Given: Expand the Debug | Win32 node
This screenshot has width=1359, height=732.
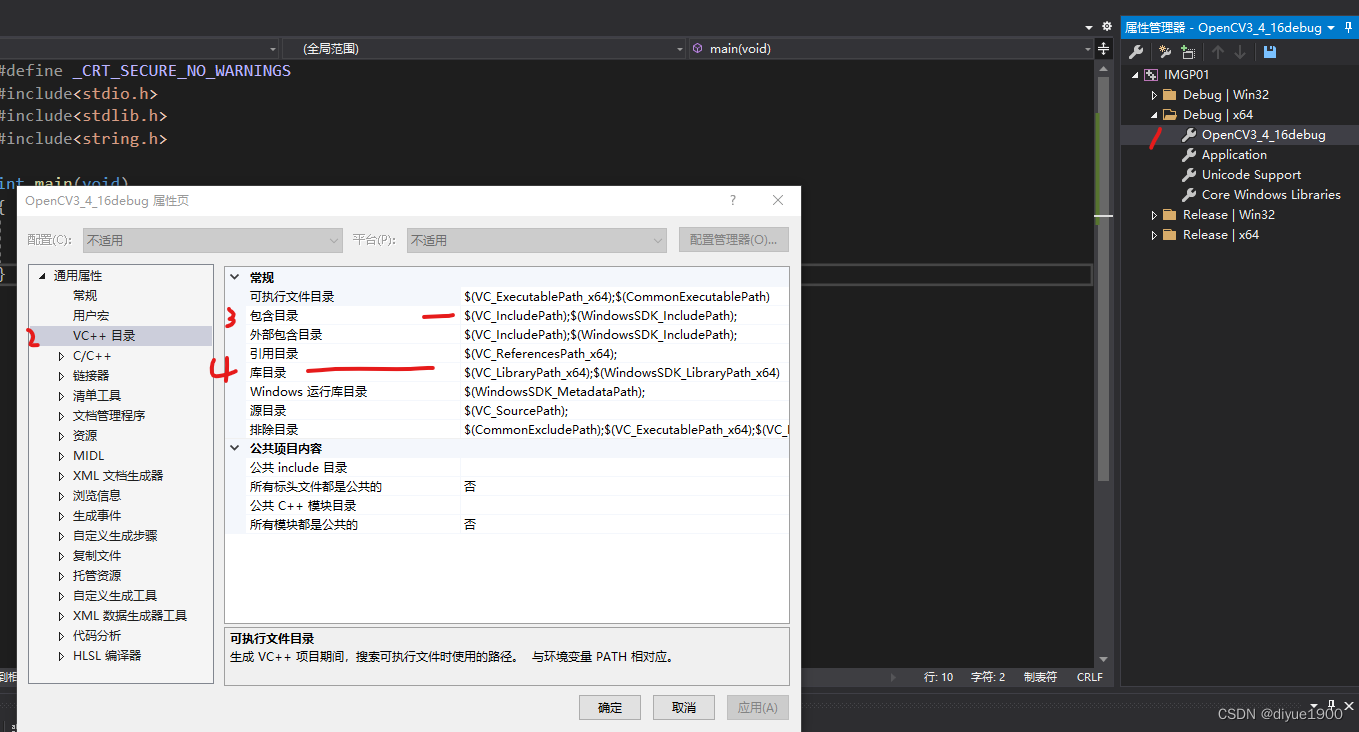Looking at the screenshot, I should (x=1154, y=95).
